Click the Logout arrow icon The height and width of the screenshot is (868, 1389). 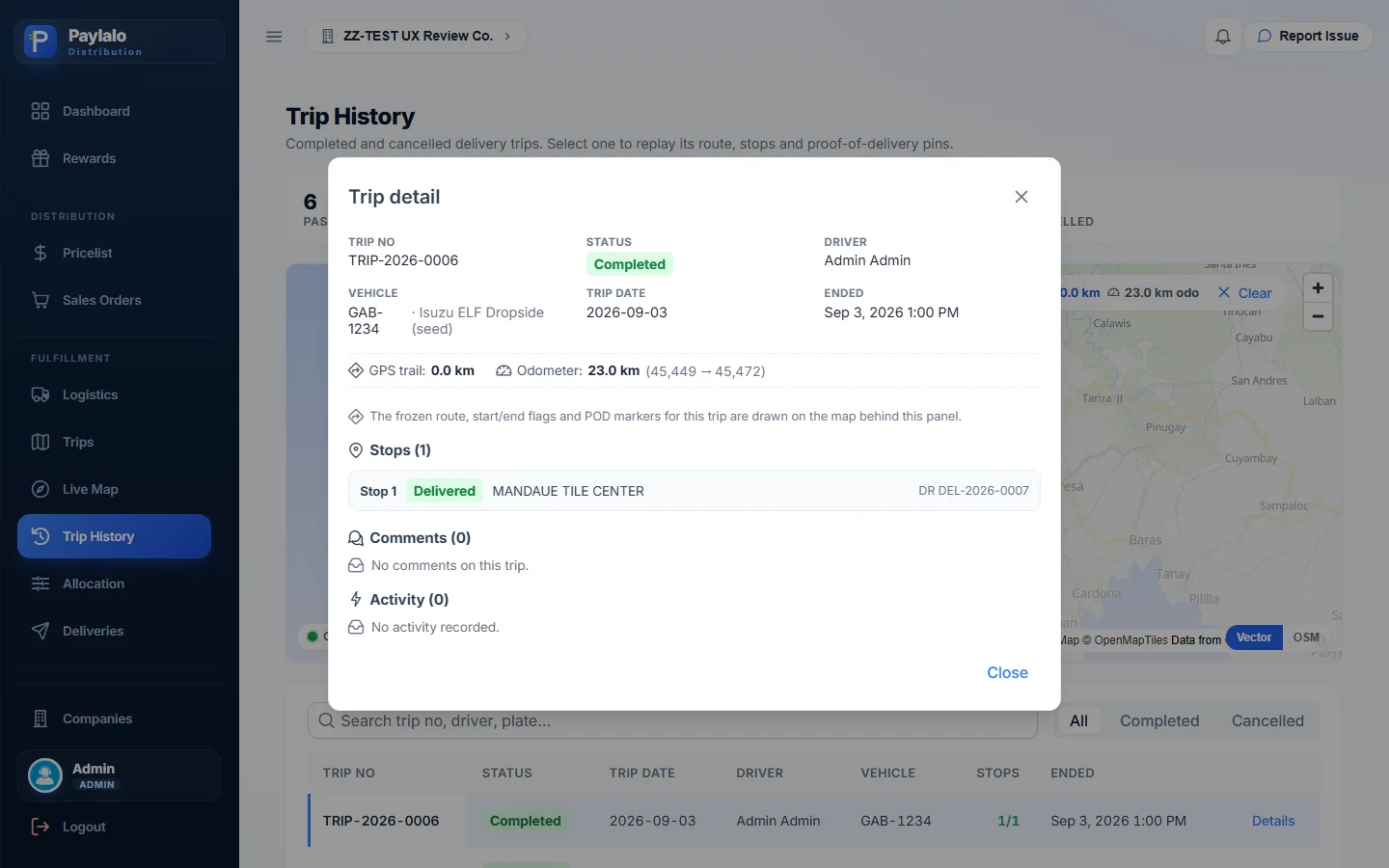41,827
